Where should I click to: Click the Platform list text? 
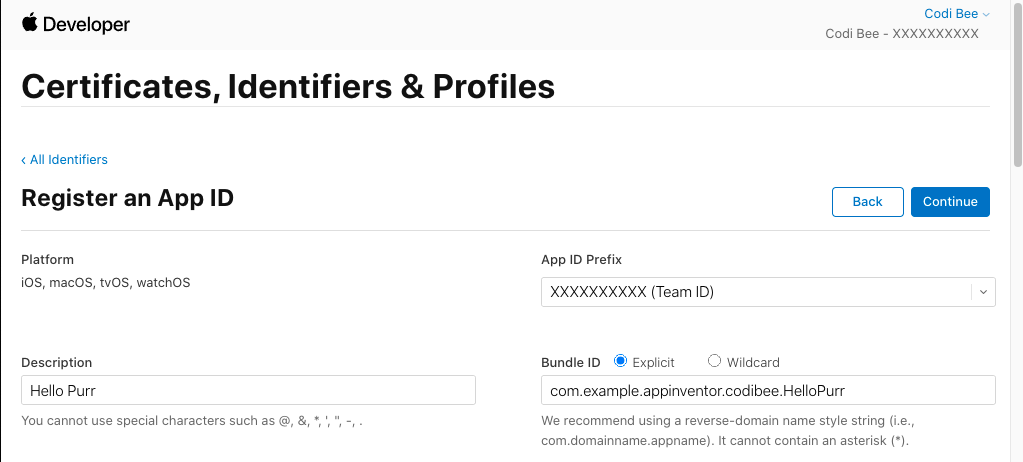coord(105,283)
